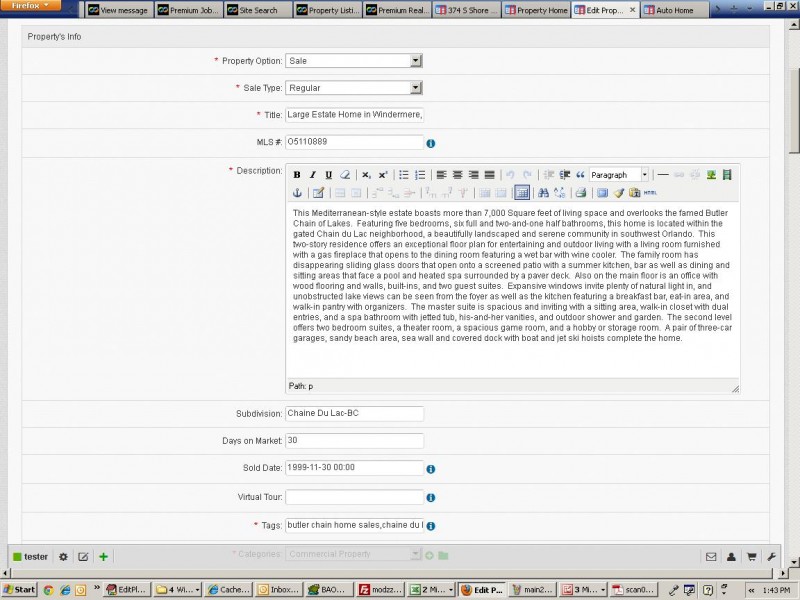Click into the Sold Date field
This screenshot has height=600, width=800.
[x=354, y=467]
